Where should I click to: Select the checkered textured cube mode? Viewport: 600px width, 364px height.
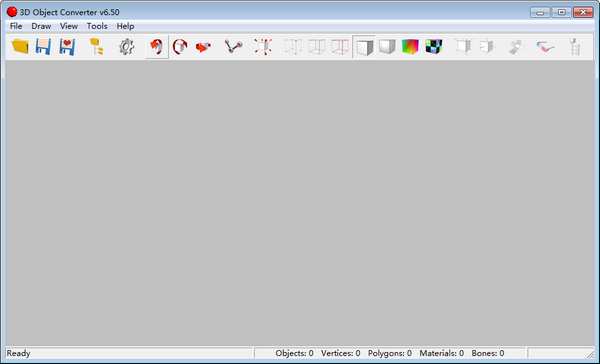pyautogui.click(x=434, y=47)
